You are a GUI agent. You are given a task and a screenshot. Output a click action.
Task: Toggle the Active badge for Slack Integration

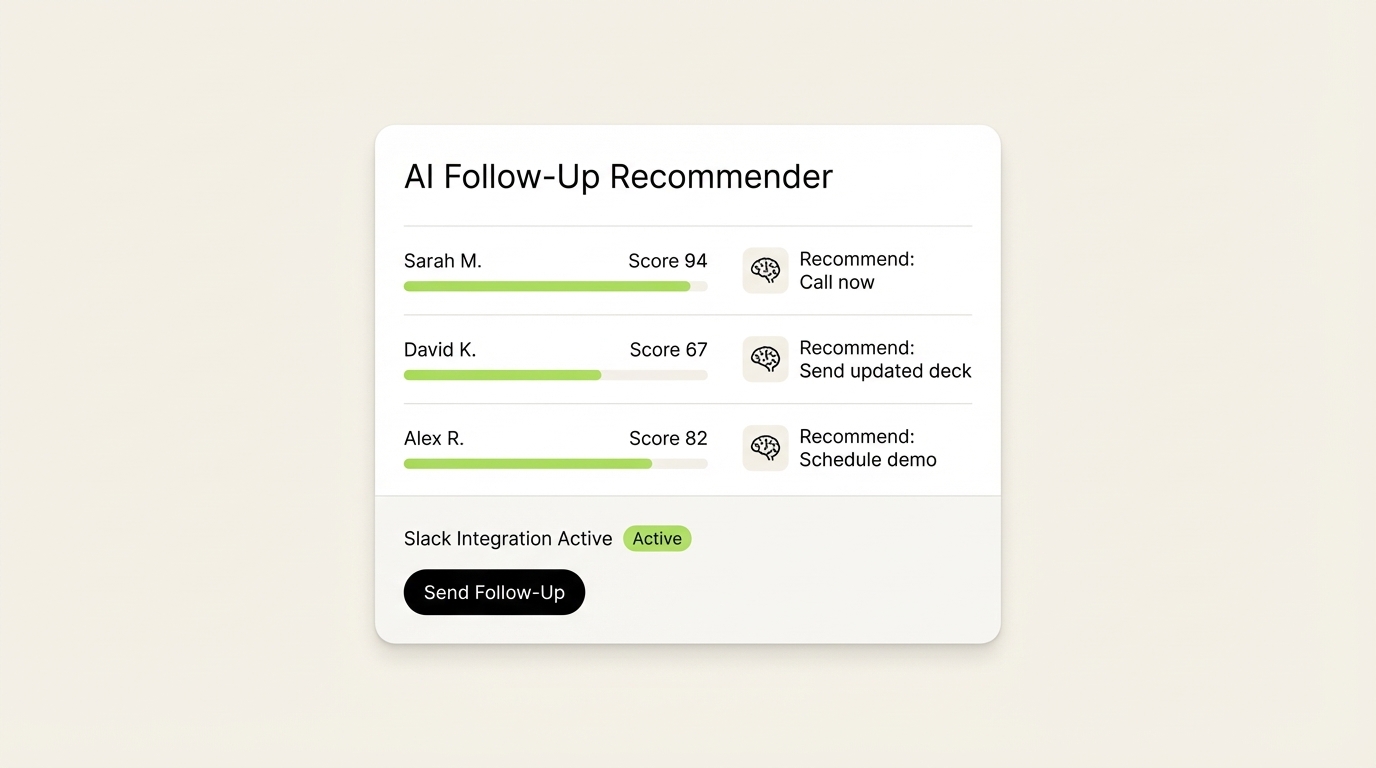point(657,538)
